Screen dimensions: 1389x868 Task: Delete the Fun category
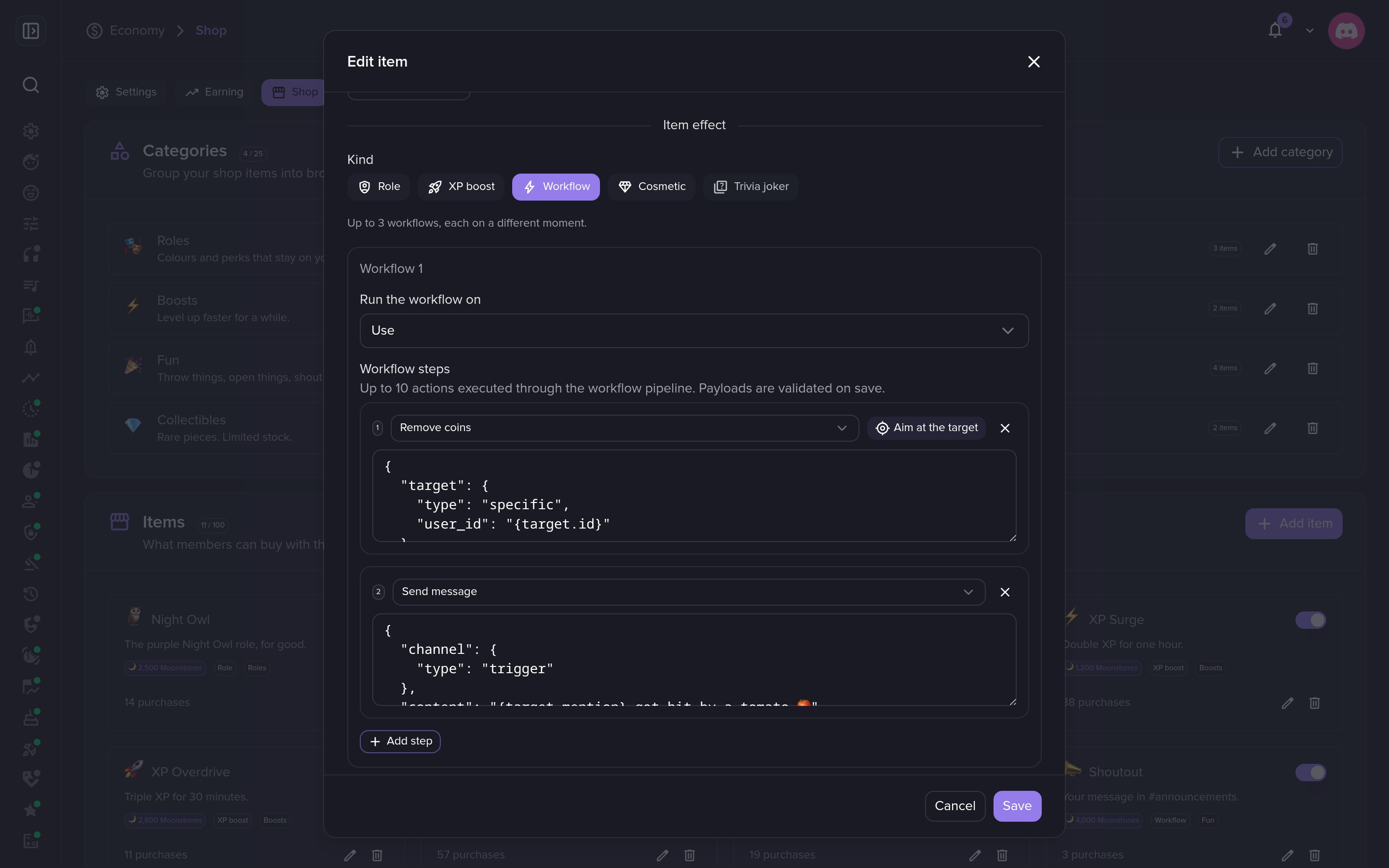[x=1313, y=368]
